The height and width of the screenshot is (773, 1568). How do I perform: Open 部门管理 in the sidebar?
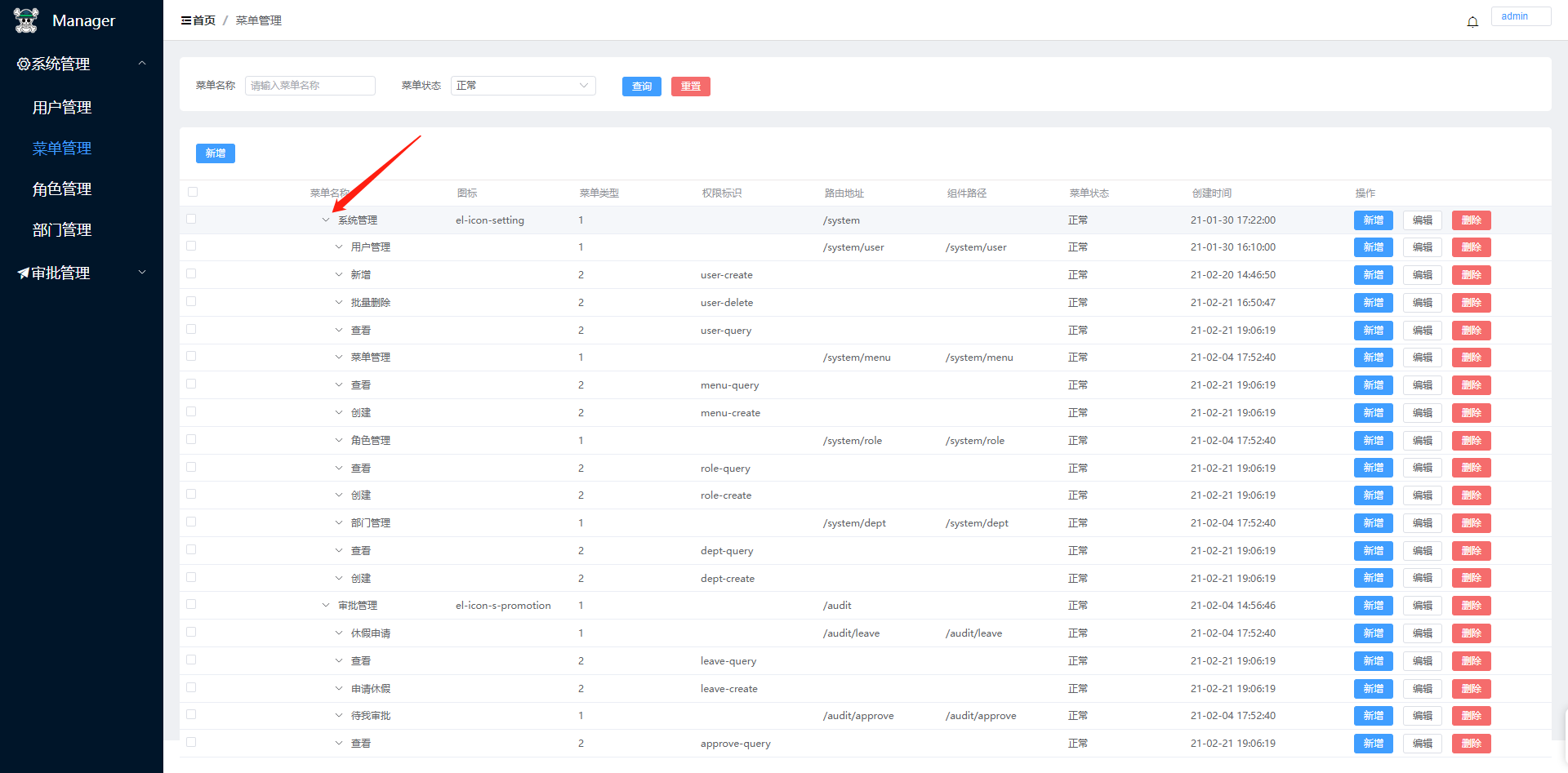tap(62, 229)
